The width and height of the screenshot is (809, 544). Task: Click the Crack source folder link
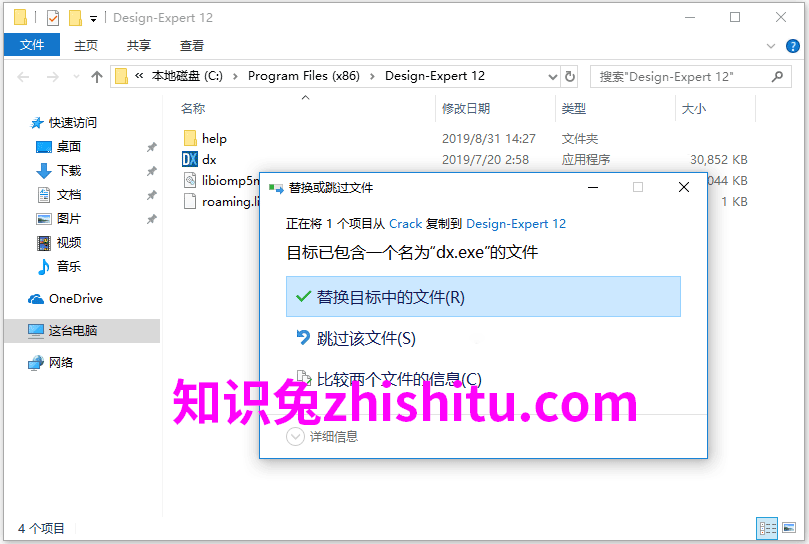point(406,223)
